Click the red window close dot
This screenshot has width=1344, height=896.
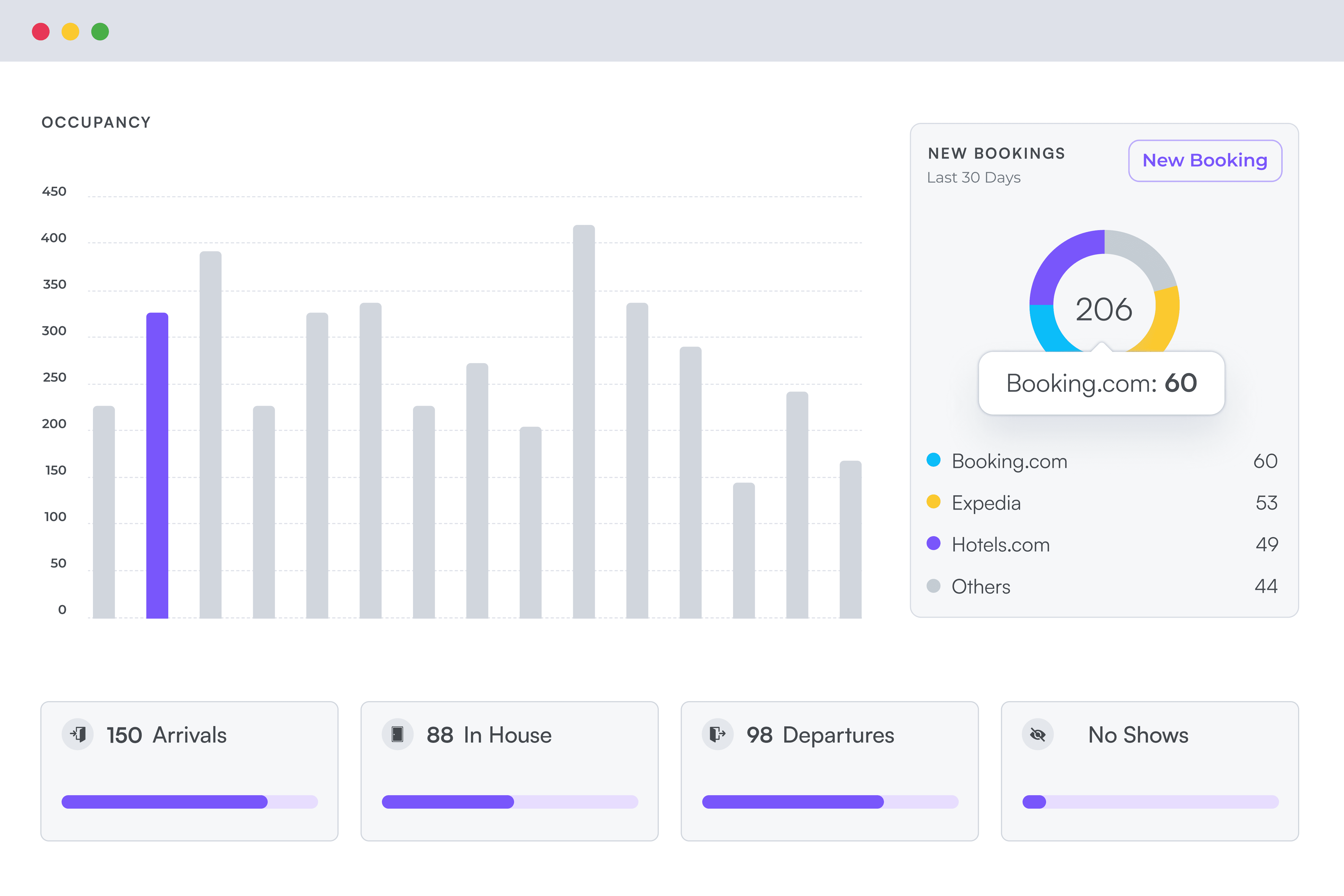(x=41, y=31)
